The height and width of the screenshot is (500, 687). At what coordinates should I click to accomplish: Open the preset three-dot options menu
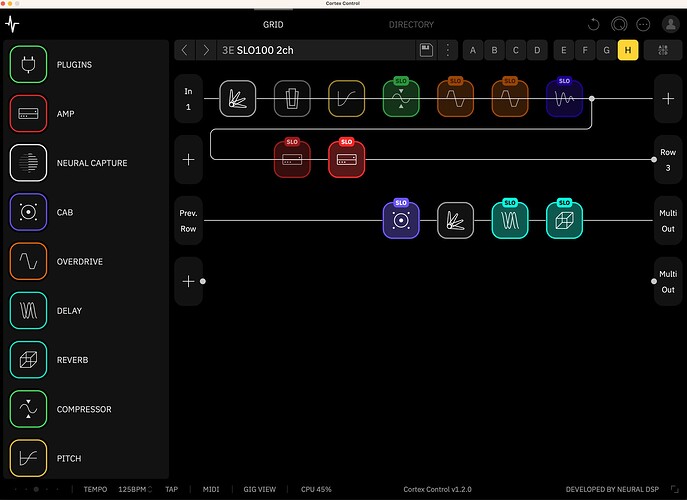click(448, 50)
